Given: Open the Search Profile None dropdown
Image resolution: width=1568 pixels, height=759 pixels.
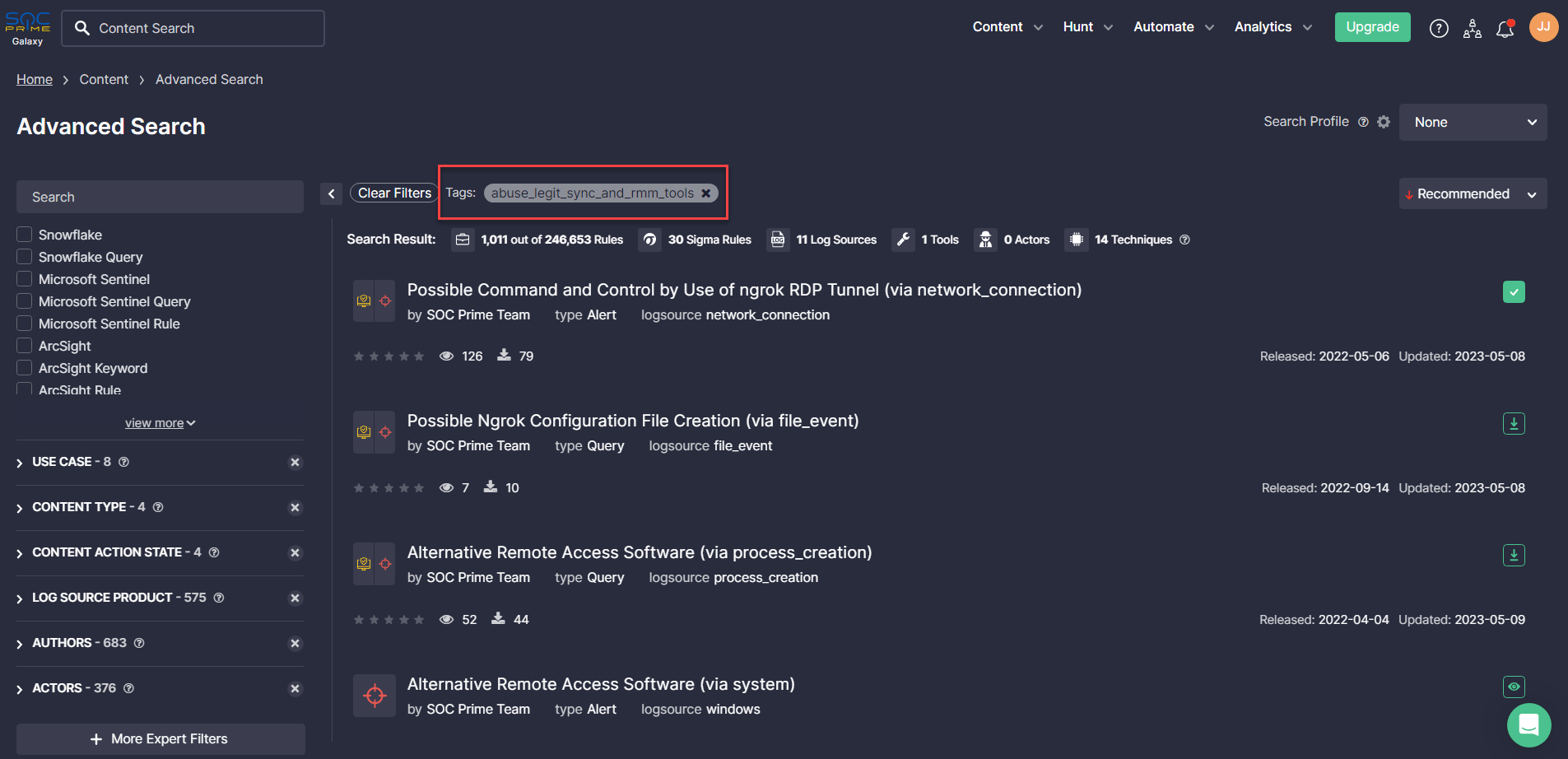Looking at the screenshot, I should 1473,122.
